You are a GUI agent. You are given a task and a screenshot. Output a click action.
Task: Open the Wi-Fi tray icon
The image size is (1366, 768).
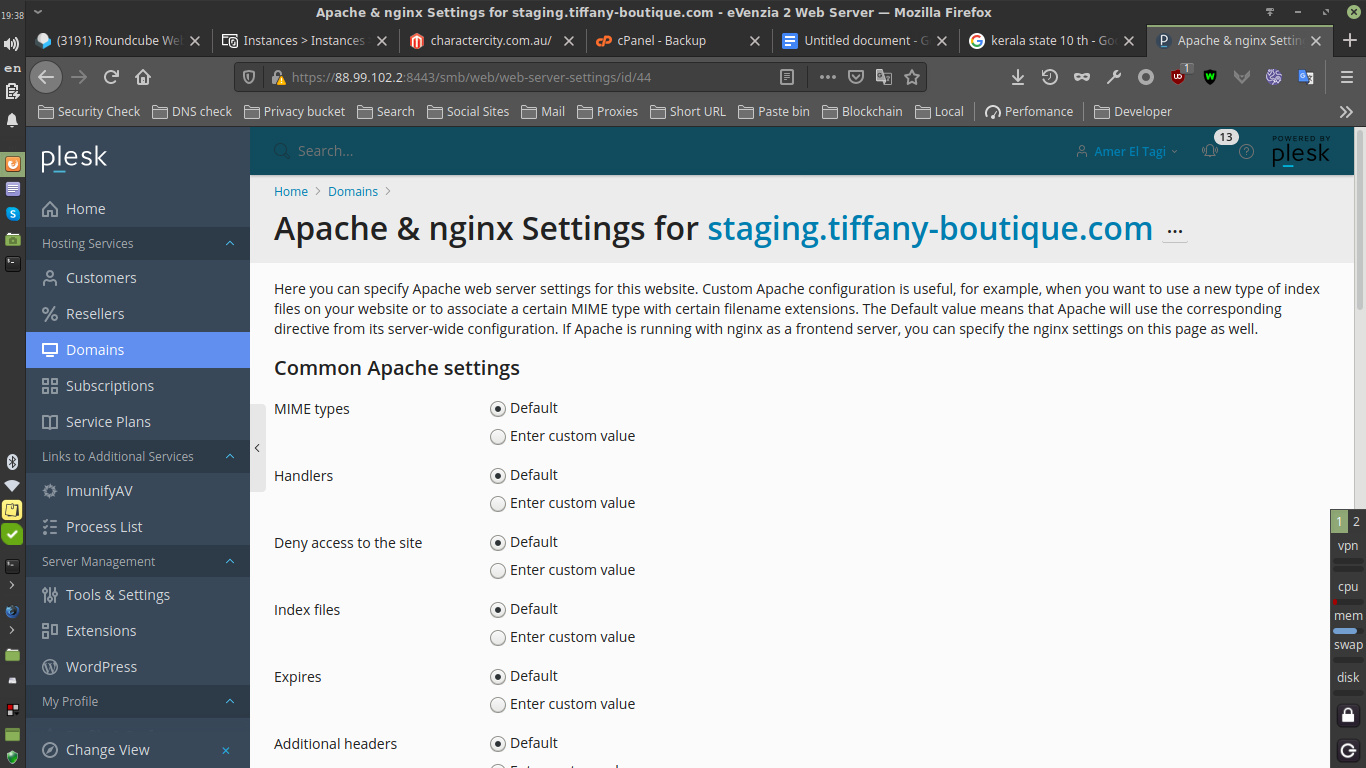(x=12, y=486)
